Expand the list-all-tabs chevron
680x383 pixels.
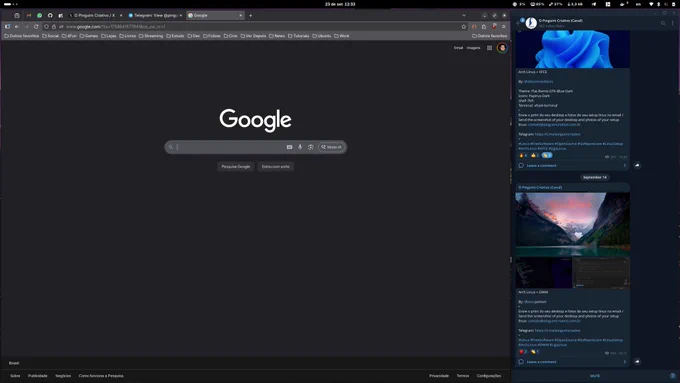(x=464, y=15)
